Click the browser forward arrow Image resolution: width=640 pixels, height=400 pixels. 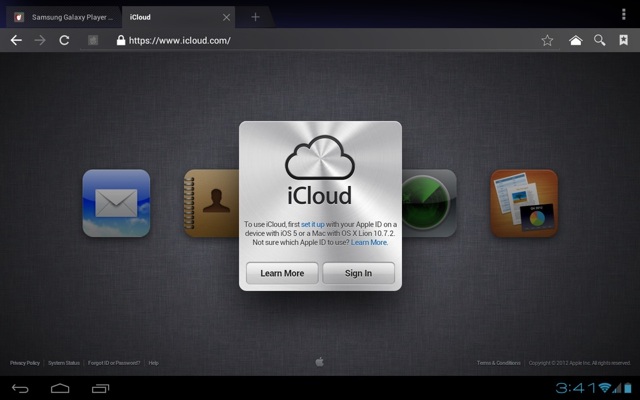40,40
